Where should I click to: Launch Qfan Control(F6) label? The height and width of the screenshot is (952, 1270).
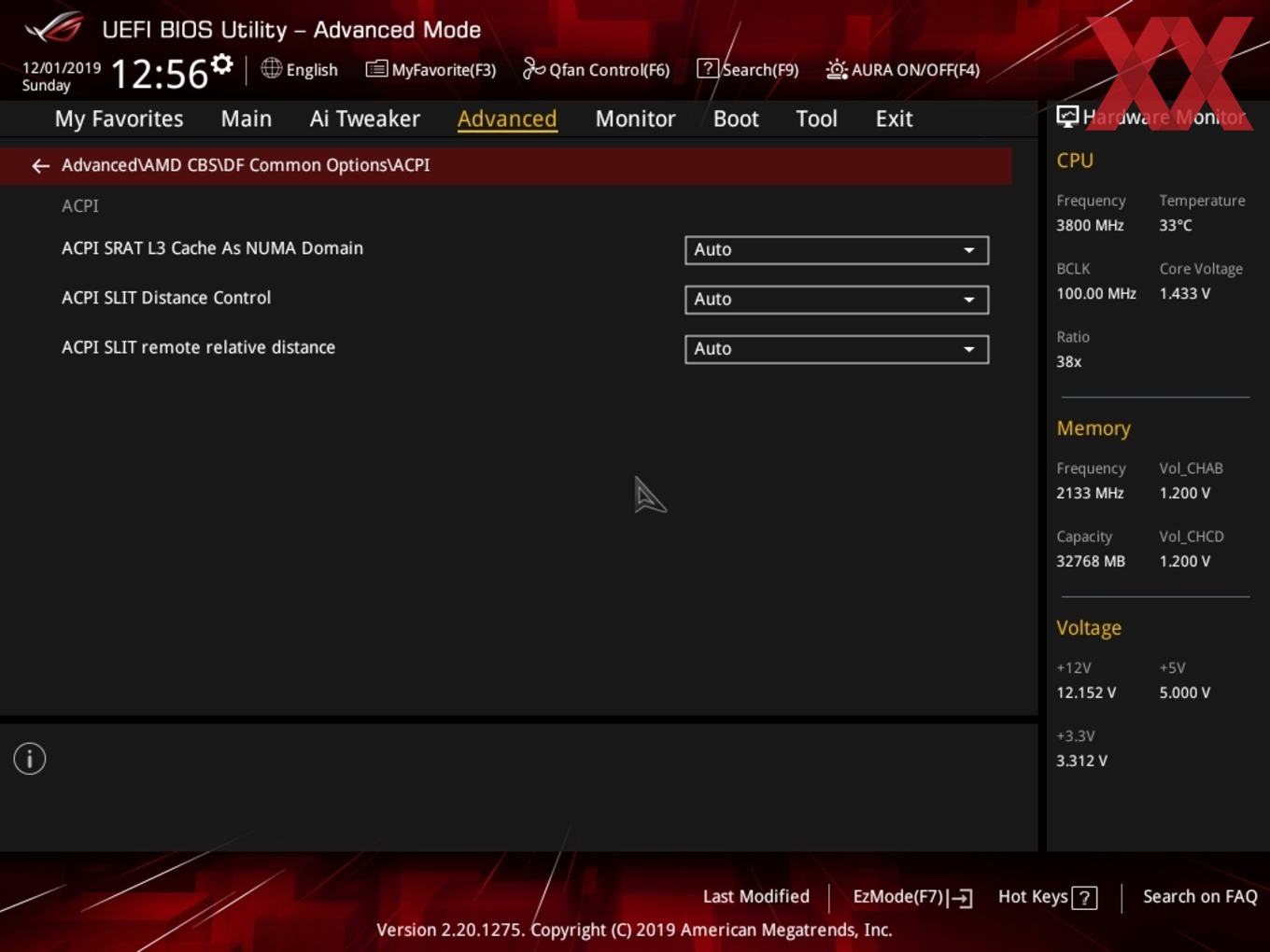[x=609, y=70]
